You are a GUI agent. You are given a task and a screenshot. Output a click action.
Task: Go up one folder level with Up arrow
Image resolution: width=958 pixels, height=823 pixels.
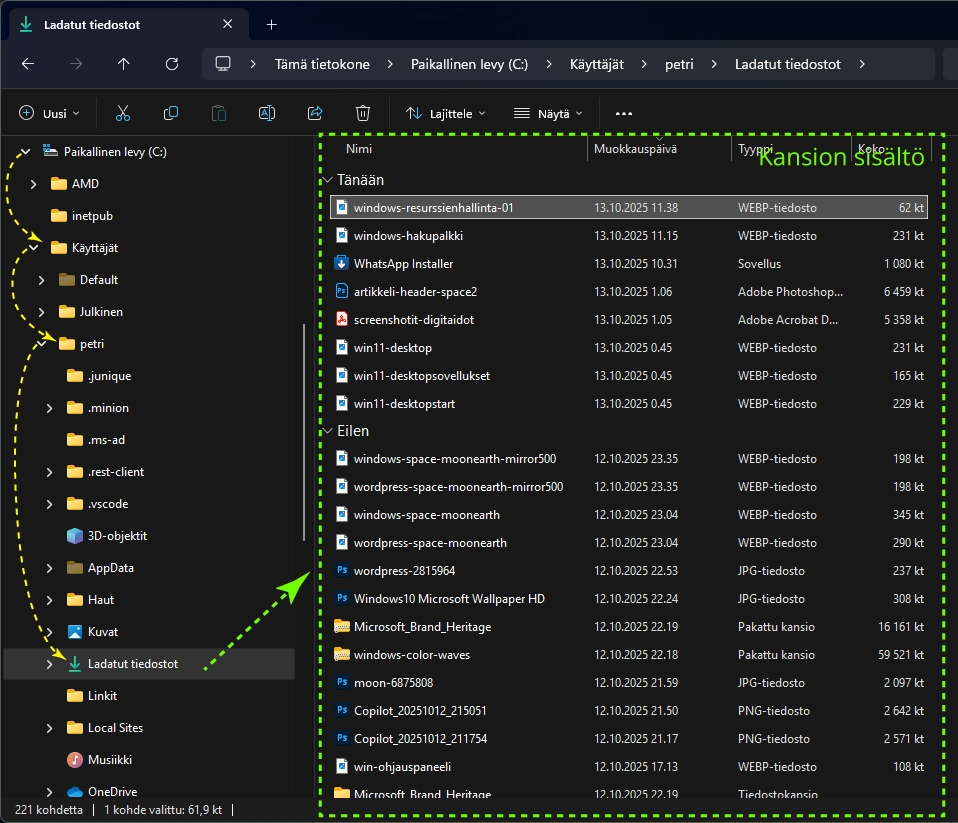click(124, 64)
